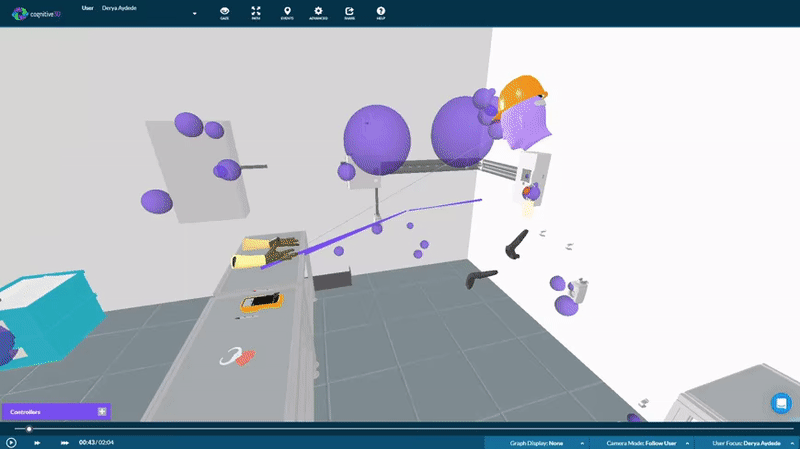
Task: Expand the Controllers panel with plus
Action: 101,411
